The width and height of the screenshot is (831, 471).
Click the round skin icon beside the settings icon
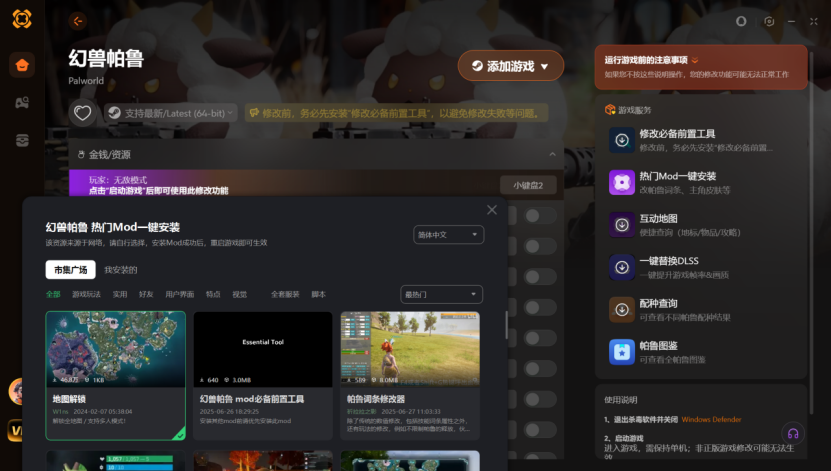point(741,21)
